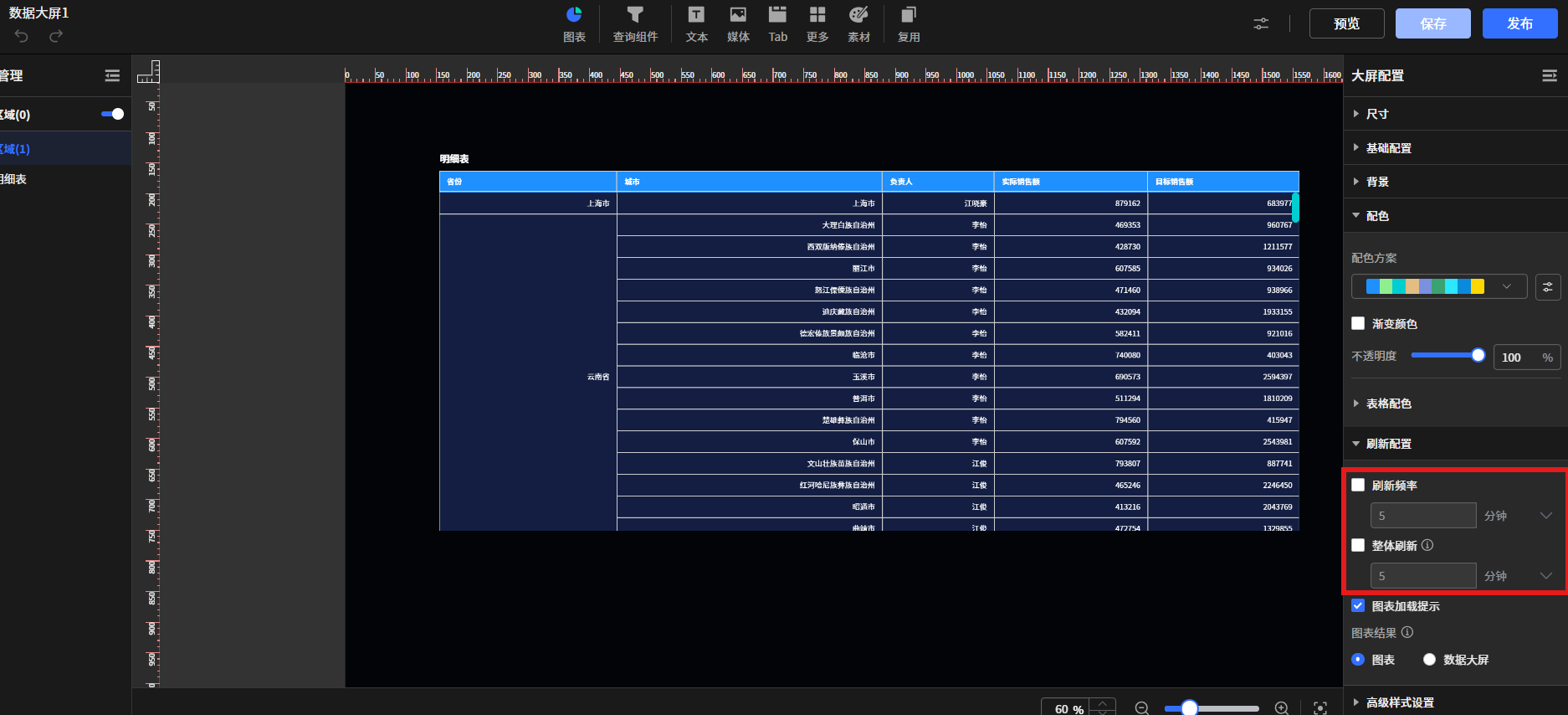The width and height of the screenshot is (1568, 715).
Task: Collapse the 大屏配置 panel menu icon
Action: click(x=1549, y=76)
